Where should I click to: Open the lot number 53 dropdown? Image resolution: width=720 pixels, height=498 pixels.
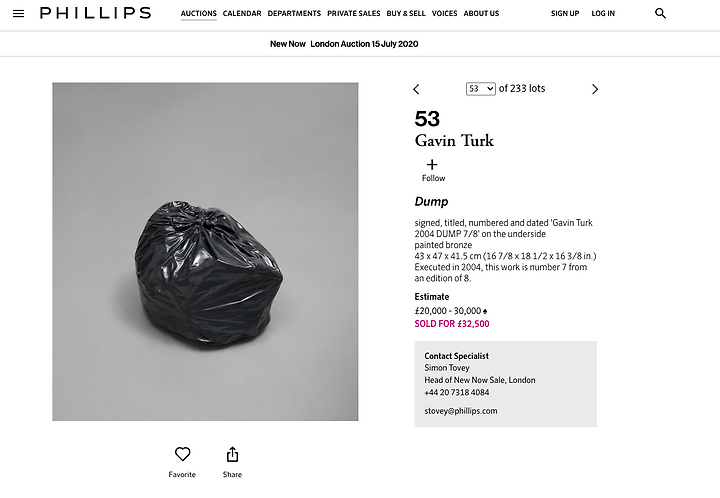(481, 89)
